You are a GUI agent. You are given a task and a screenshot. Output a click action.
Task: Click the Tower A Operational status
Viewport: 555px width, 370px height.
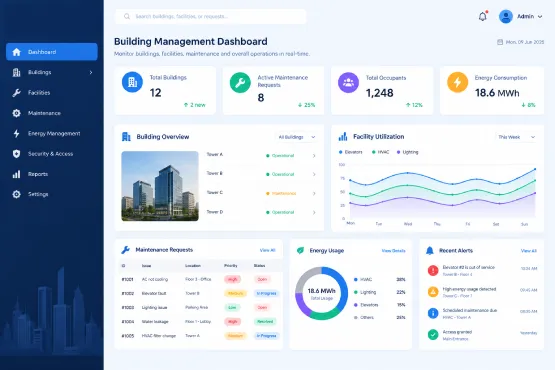280,156
